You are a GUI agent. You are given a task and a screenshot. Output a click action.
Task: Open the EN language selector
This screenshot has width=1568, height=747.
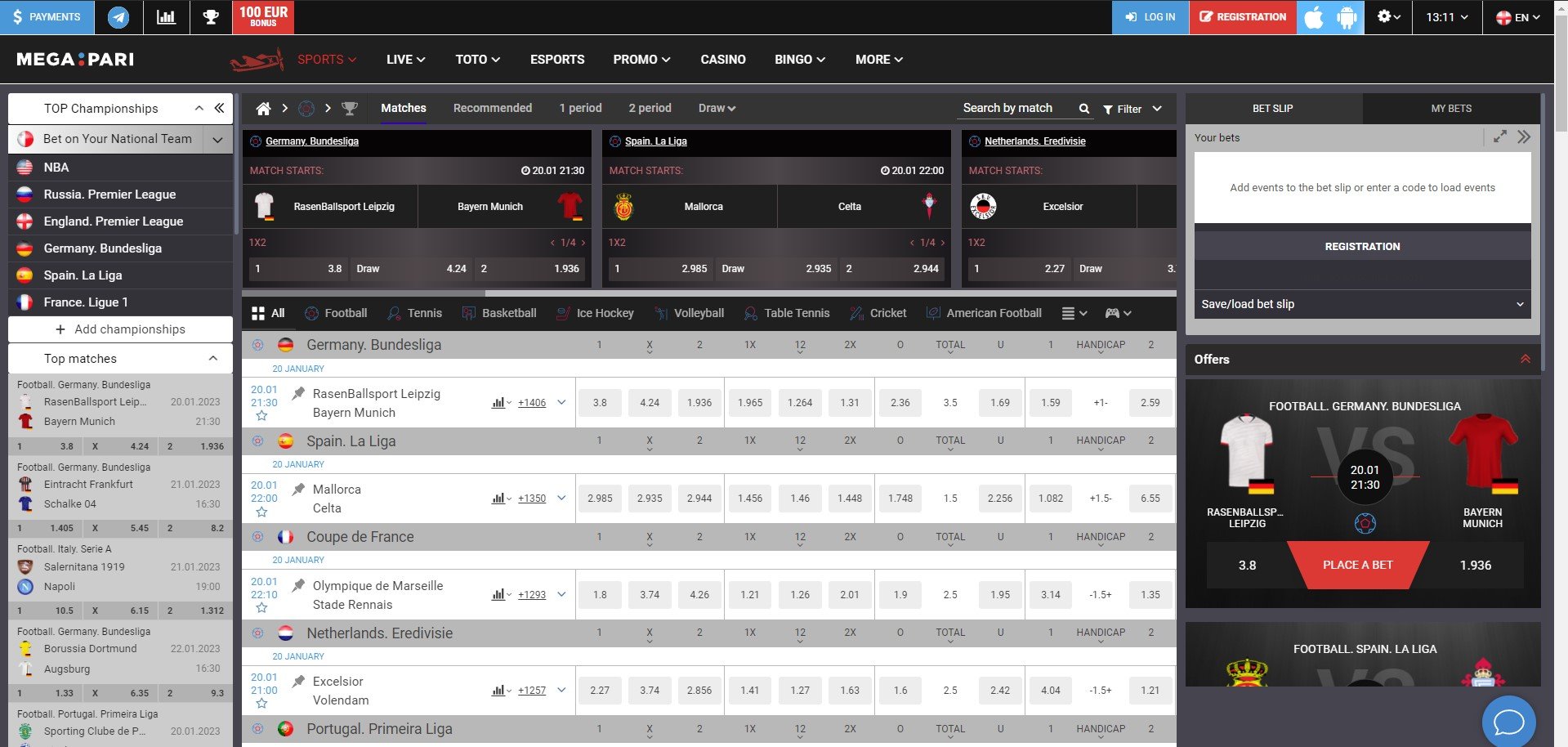pos(1517,17)
